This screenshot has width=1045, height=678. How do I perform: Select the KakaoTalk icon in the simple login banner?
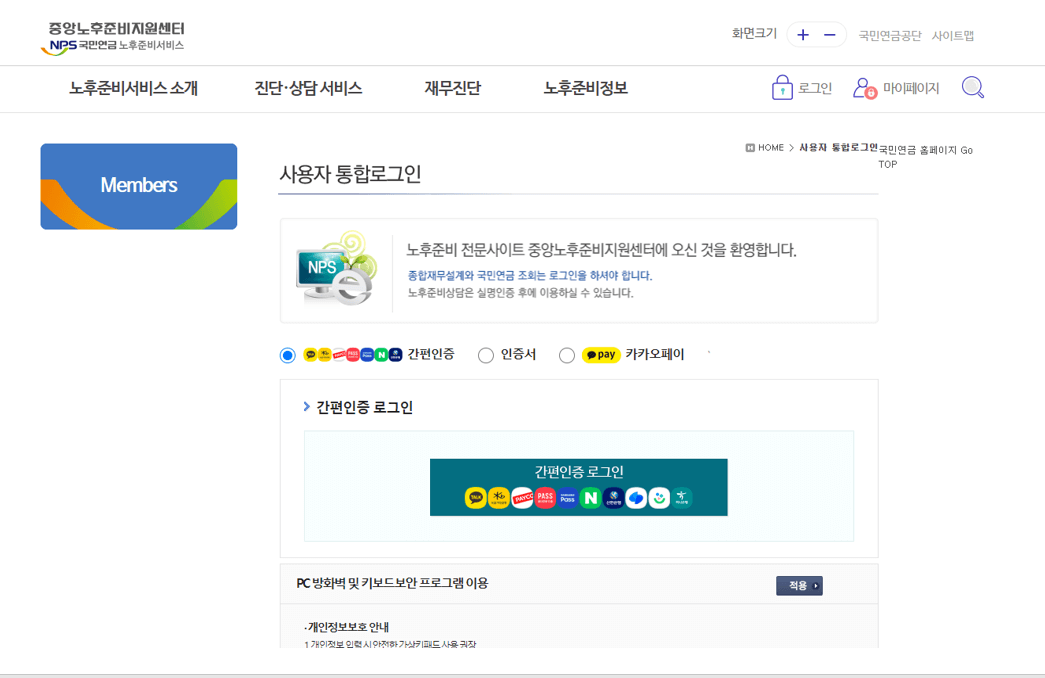coord(476,497)
